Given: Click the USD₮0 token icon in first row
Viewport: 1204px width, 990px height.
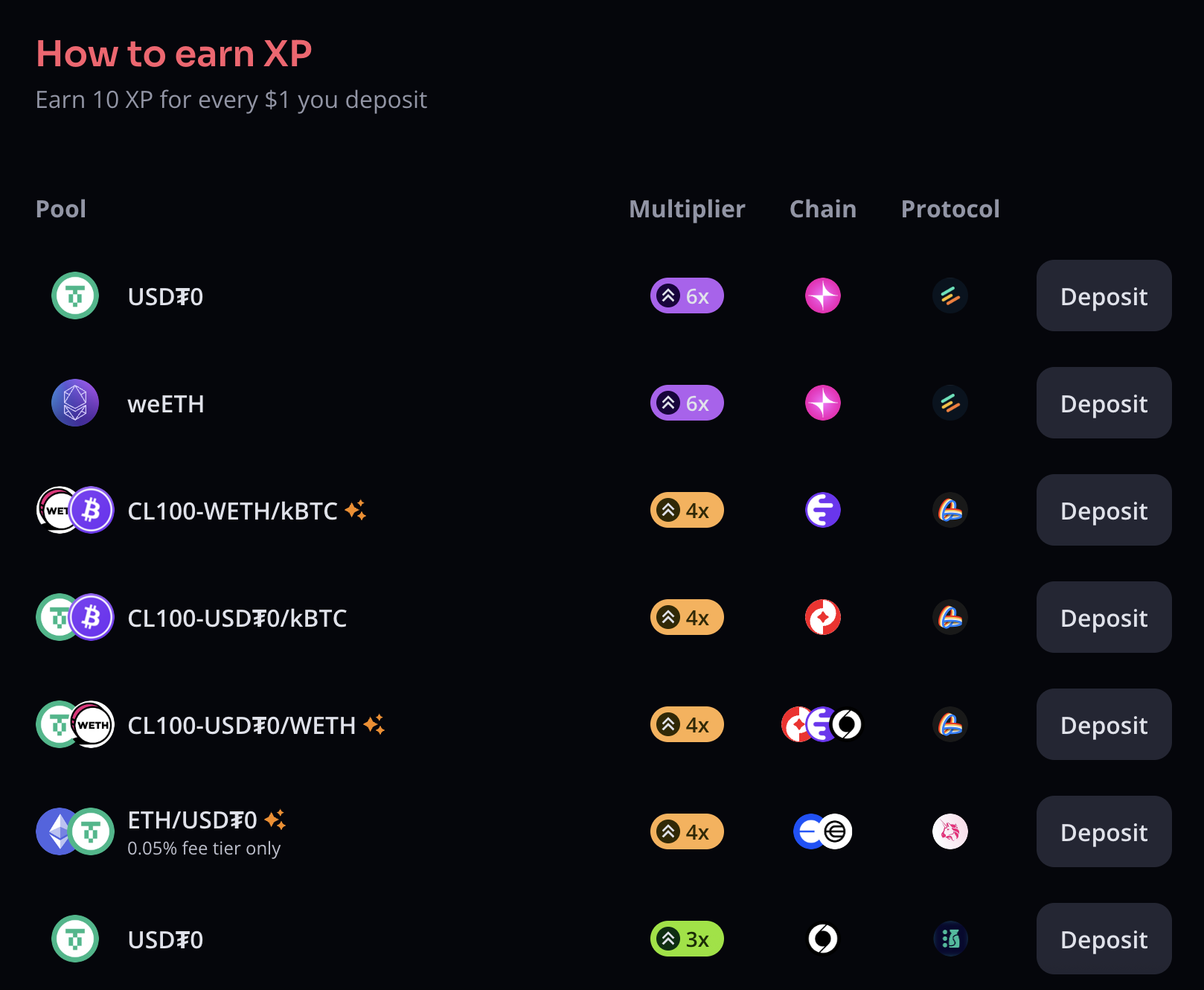Looking at the screenshot, I should click(75, 296).
